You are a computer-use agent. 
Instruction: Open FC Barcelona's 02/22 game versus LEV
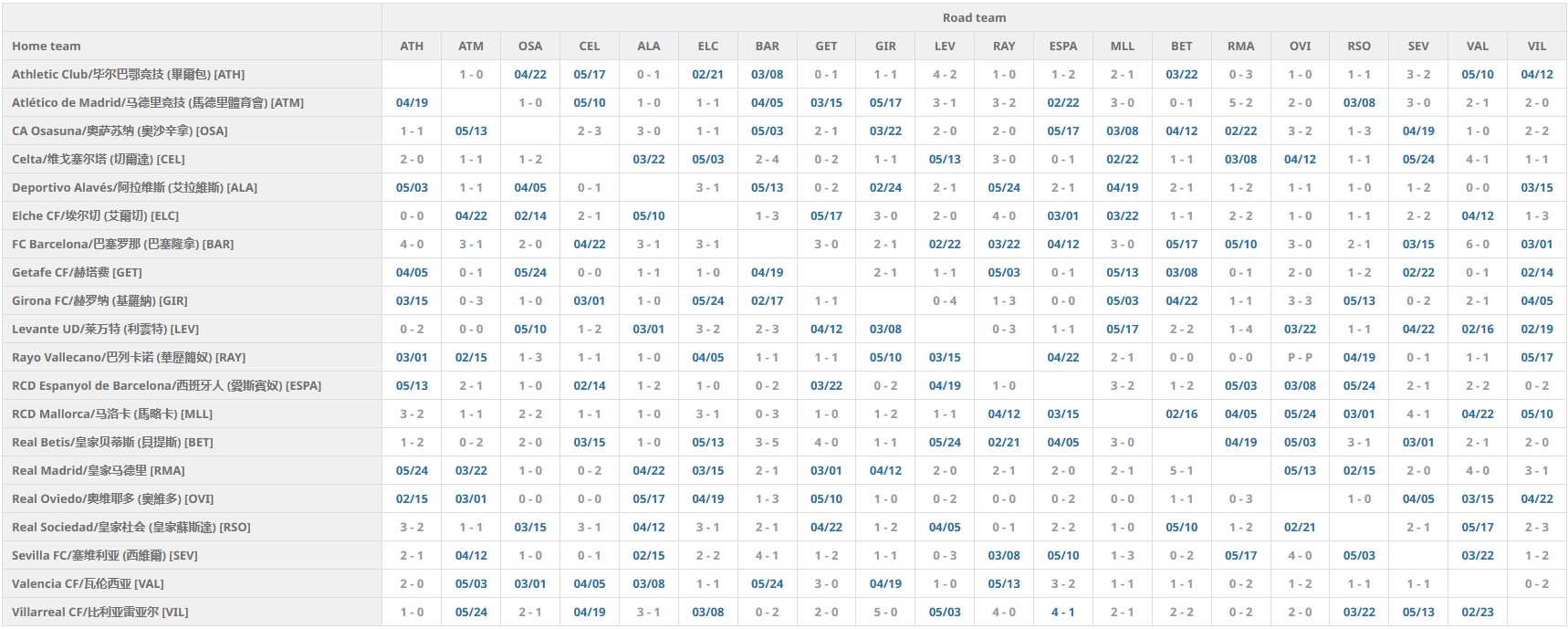pos(945,245)
